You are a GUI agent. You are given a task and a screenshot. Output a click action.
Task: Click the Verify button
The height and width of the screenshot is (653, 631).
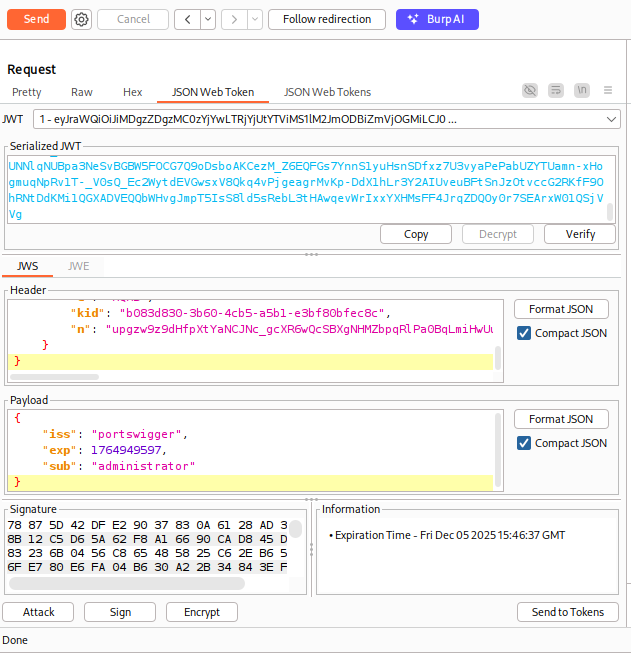tap(581, 234)
